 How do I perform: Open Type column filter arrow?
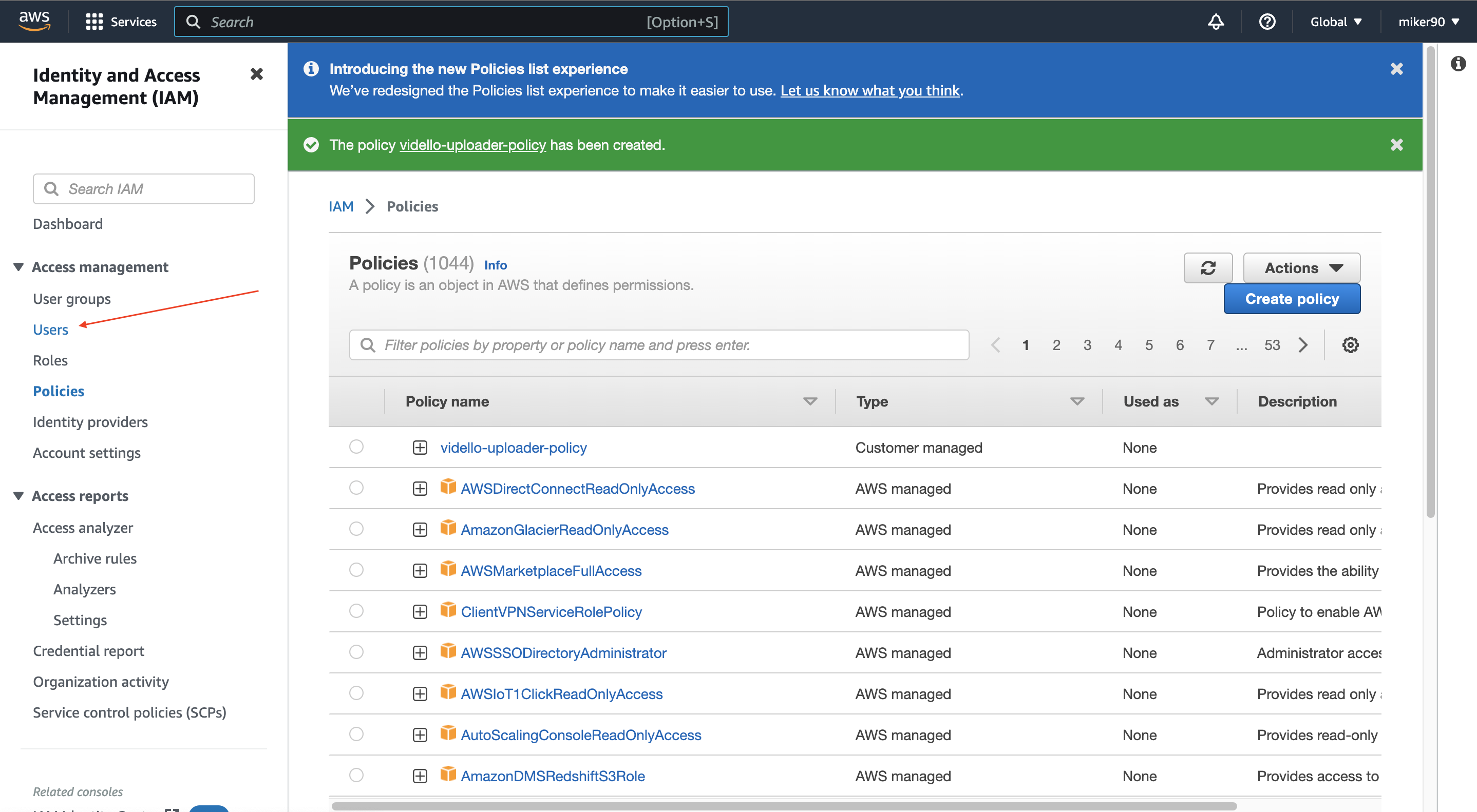(x=1077, y=402)
